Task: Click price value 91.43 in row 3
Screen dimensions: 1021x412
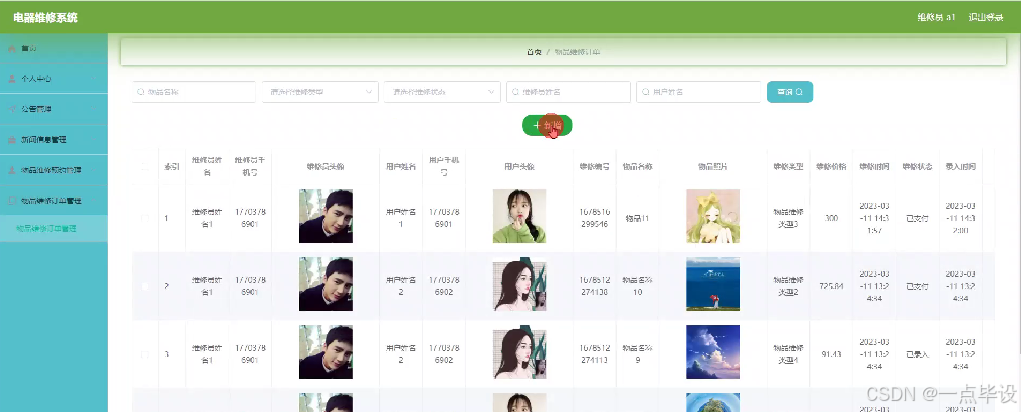Action: [x=831, y=355]
